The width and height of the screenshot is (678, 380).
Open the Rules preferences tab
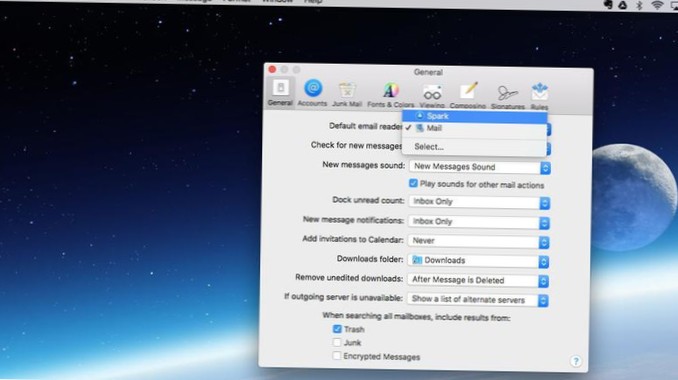click(x=539, y=97)
